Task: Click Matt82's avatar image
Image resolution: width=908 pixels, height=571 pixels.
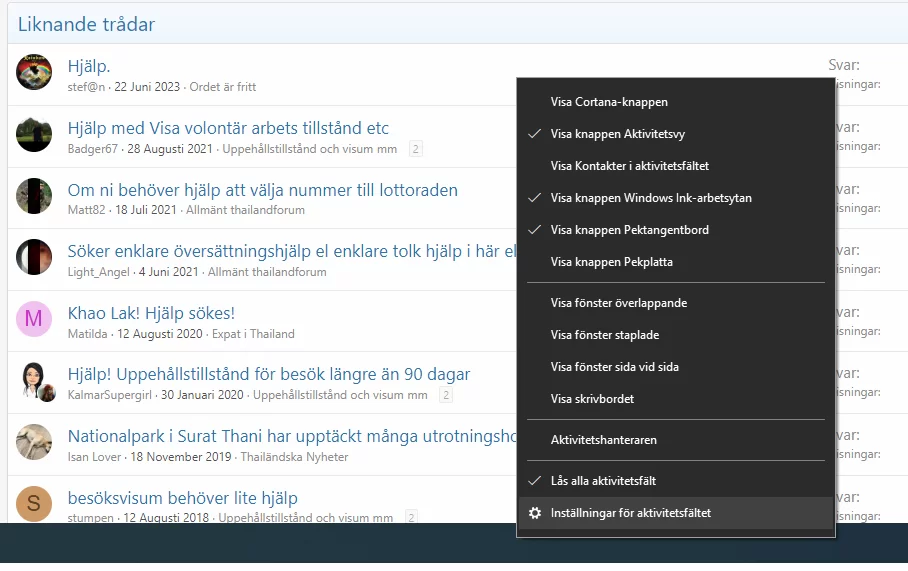Action: pyautogui.click(x=34, y=196)
